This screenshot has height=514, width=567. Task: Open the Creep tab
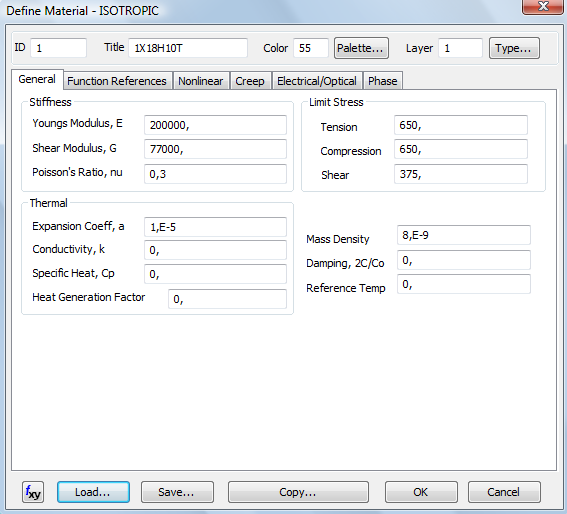[x=250, y=81]
